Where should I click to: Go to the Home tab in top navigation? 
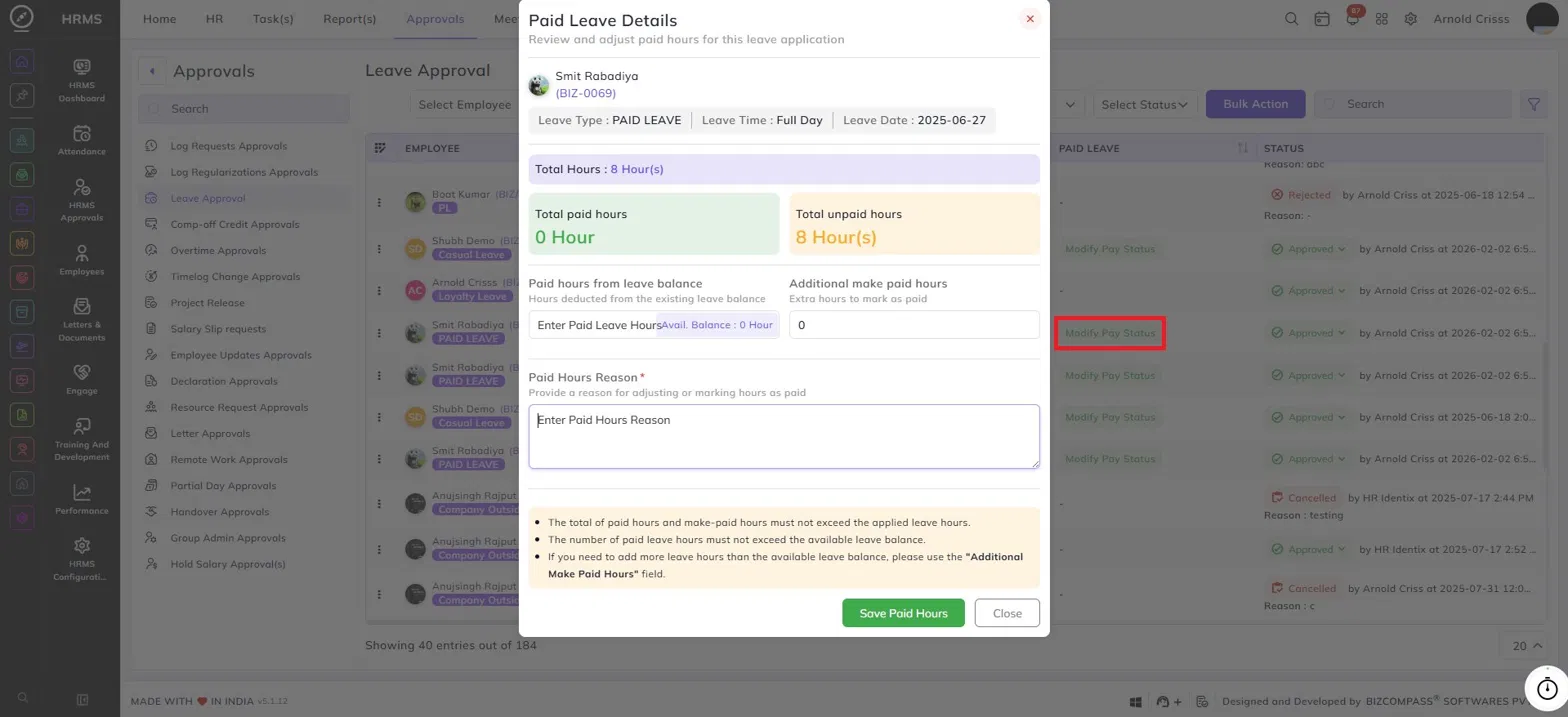[160, 19]
